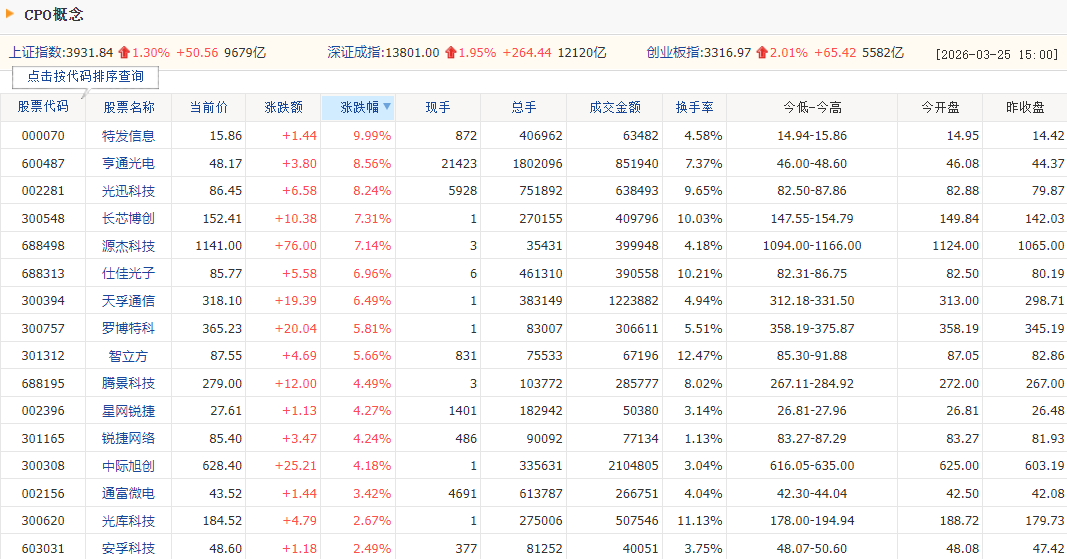
Task: Click stock code 688313
Action: [43, 273]
